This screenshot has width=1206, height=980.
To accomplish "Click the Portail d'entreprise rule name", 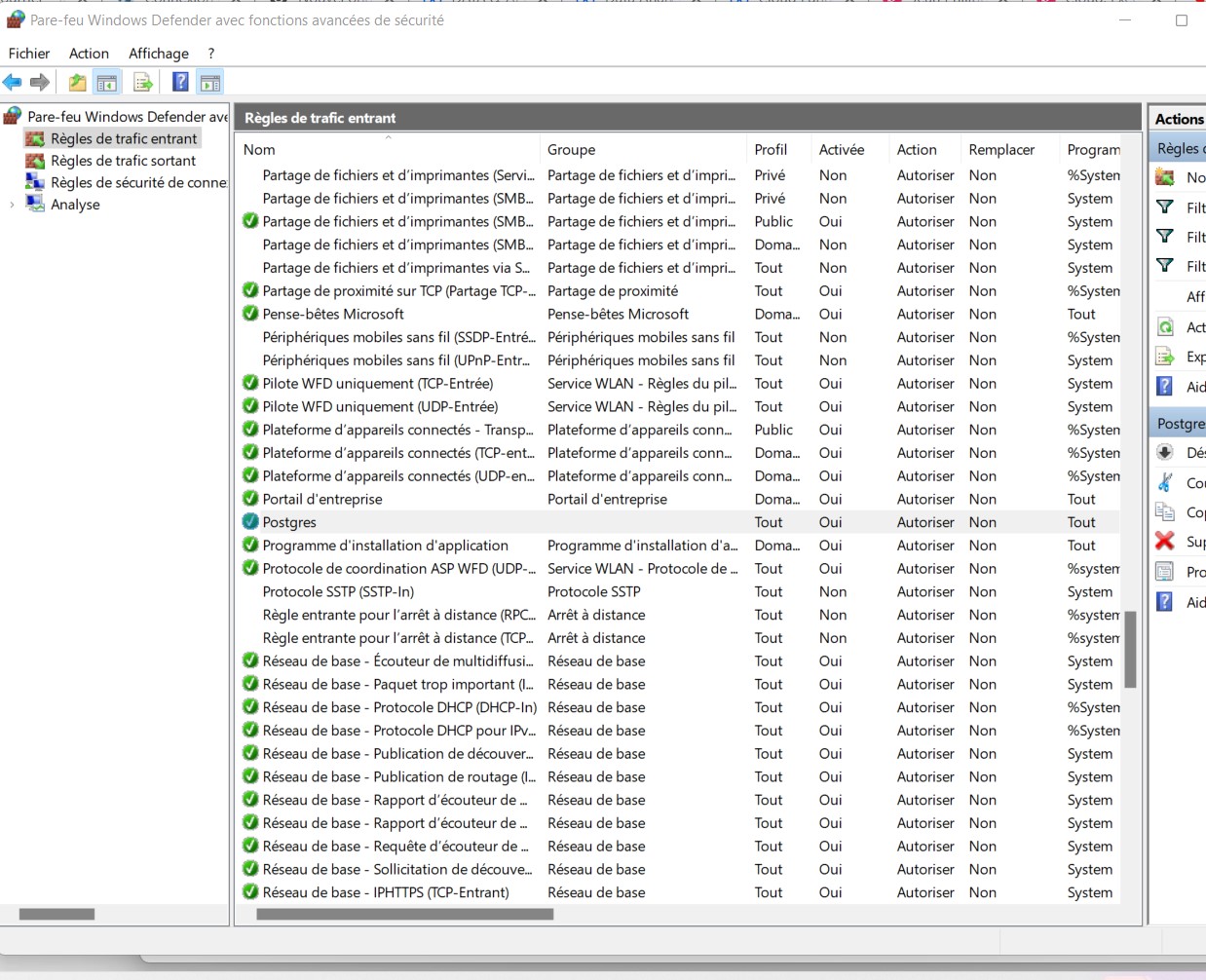I will pyautogui.click(x=322, y=499).
